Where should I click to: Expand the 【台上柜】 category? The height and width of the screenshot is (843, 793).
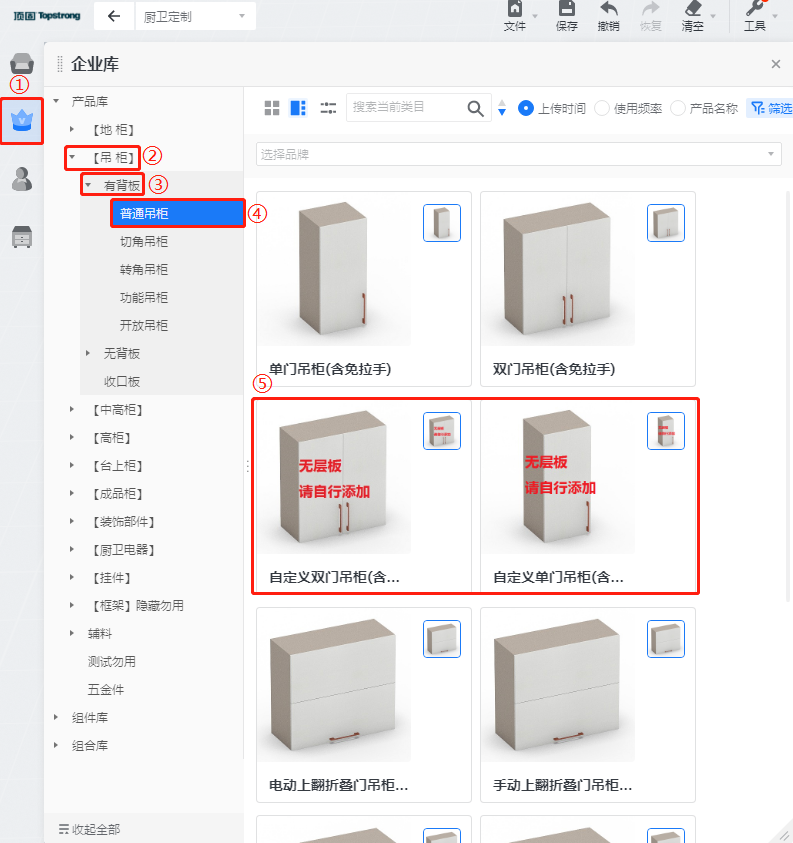tap(72, 465)
